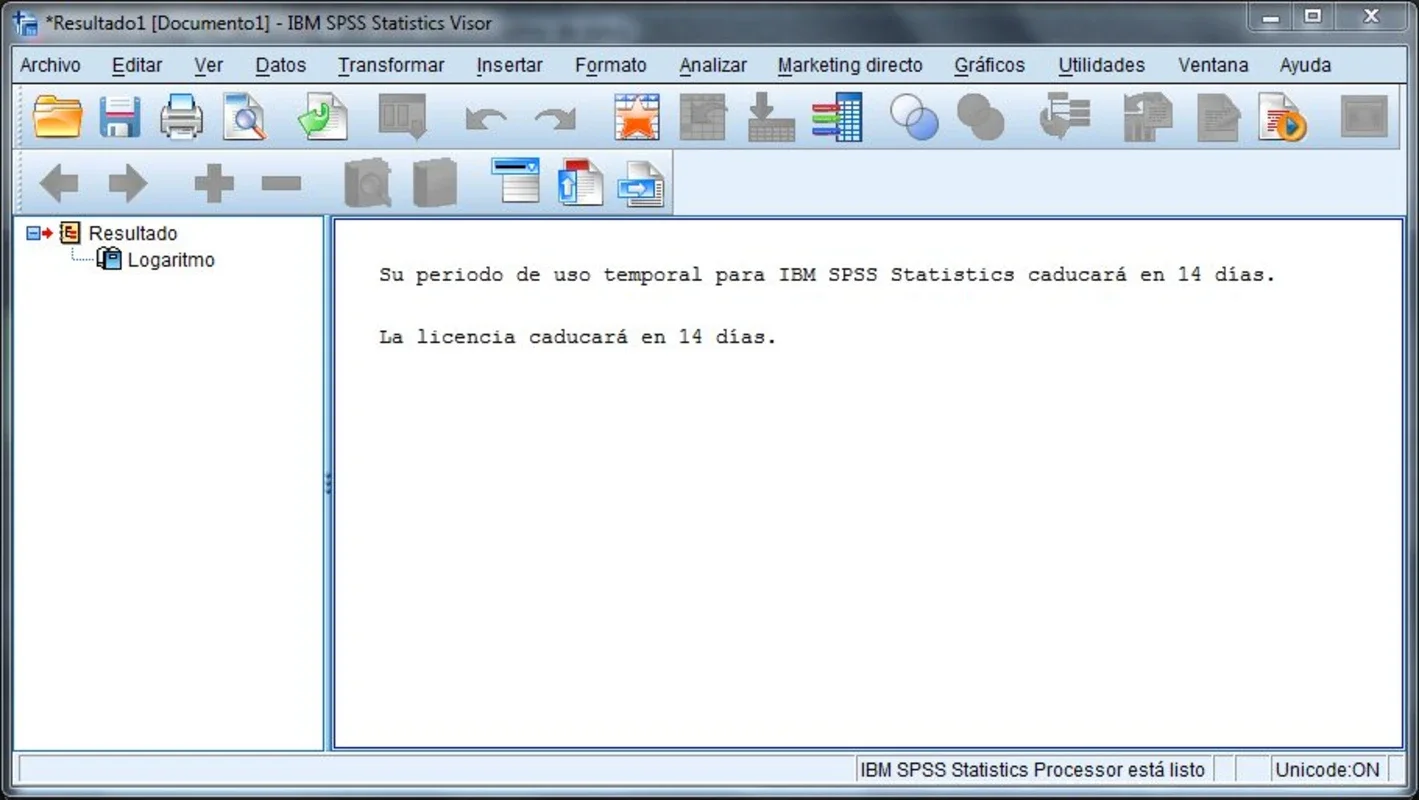Image resolution: width=1419 pixels, height=800 pixels.
Task: Open the Editar menu
Action: coord(137,65)
